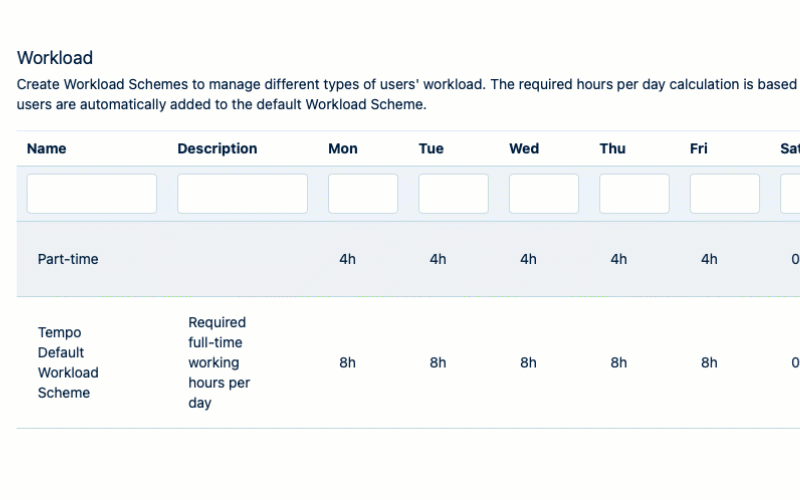Viewport: 800px width, 500px height.
Task: Click the default scheme's description text
Action: click(219, 362)
